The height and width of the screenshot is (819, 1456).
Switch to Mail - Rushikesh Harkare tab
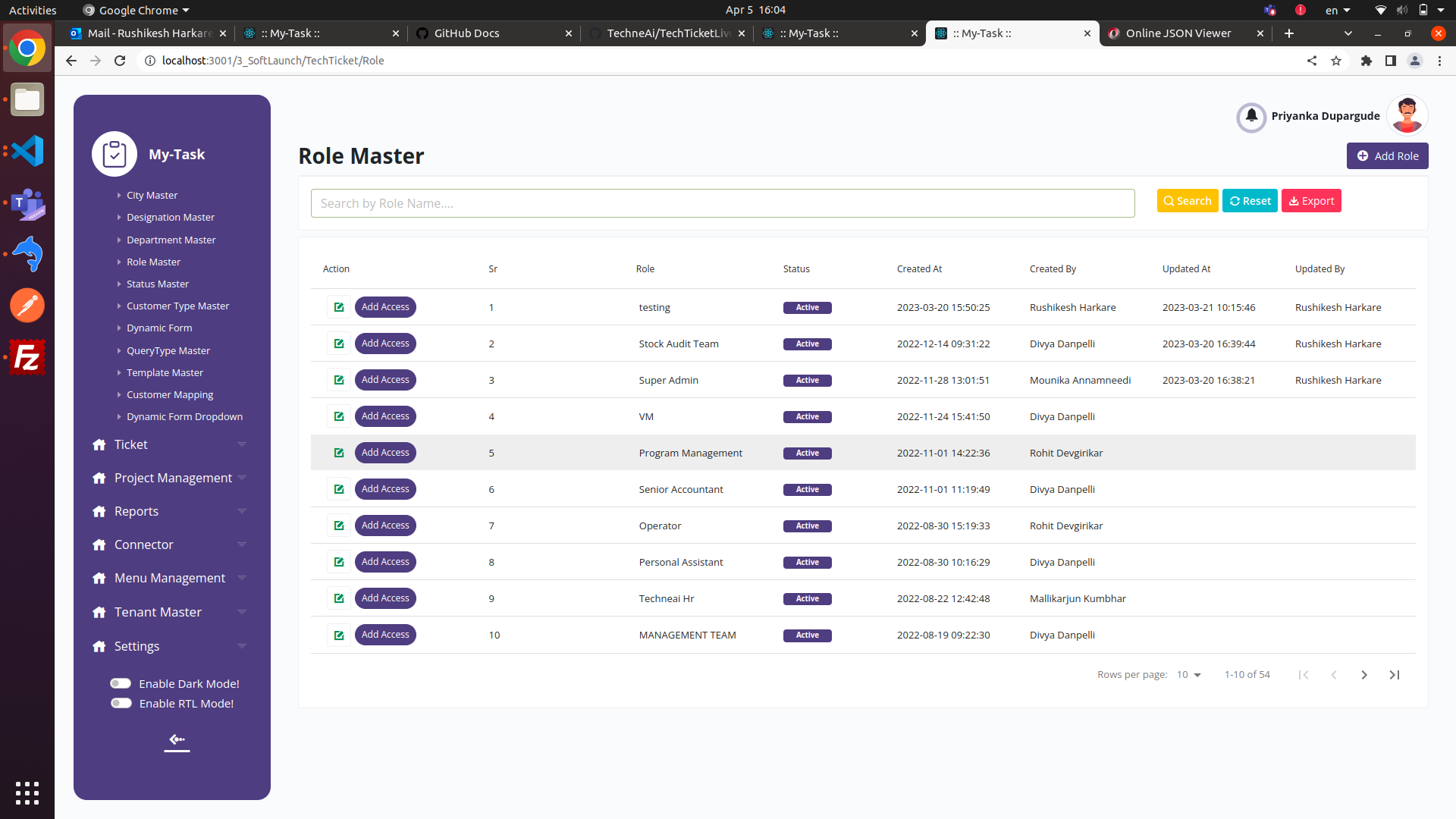coord(147,33)
